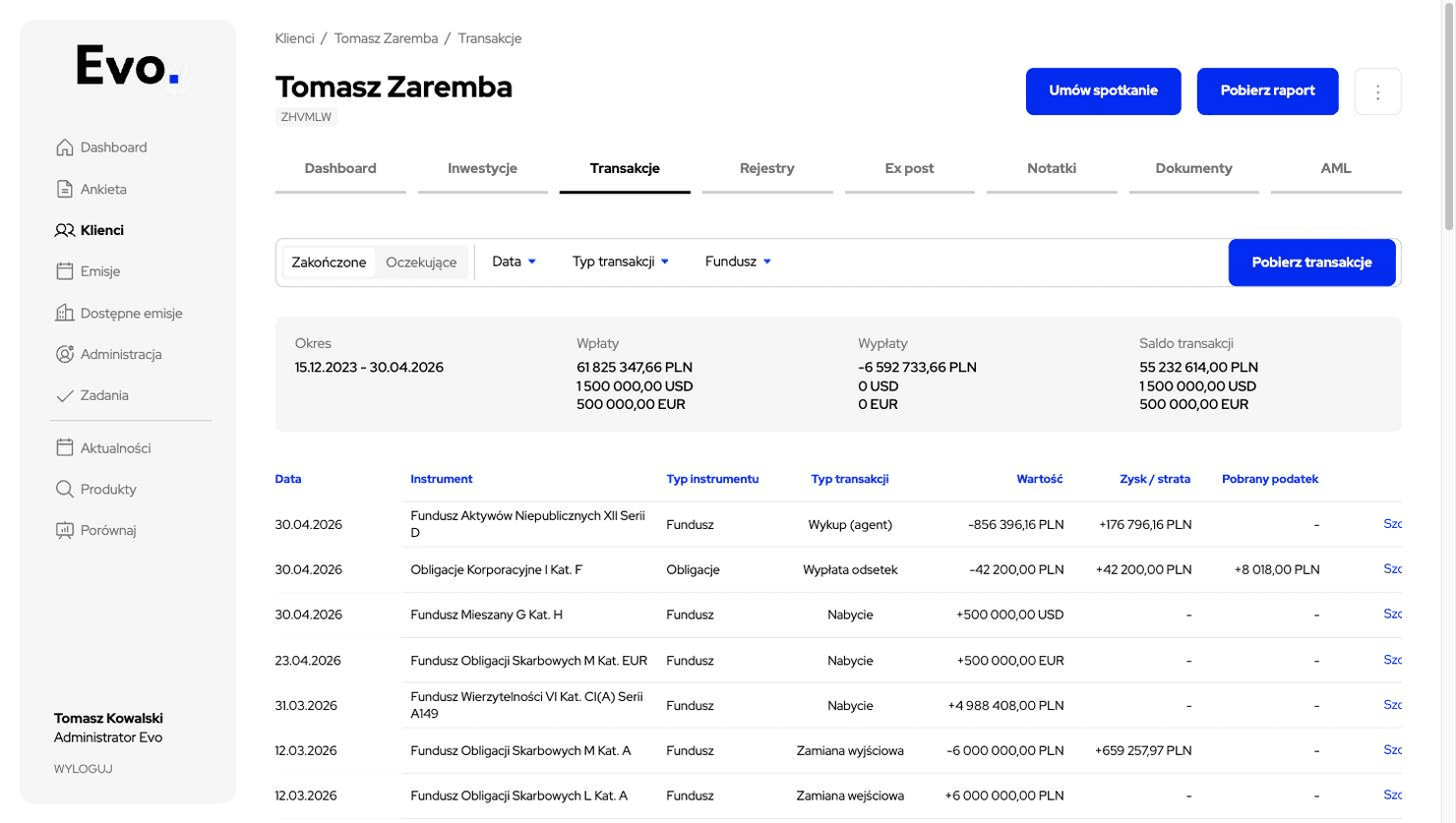
Task: Click the Produkty magnifier icon
Action: 65,489
